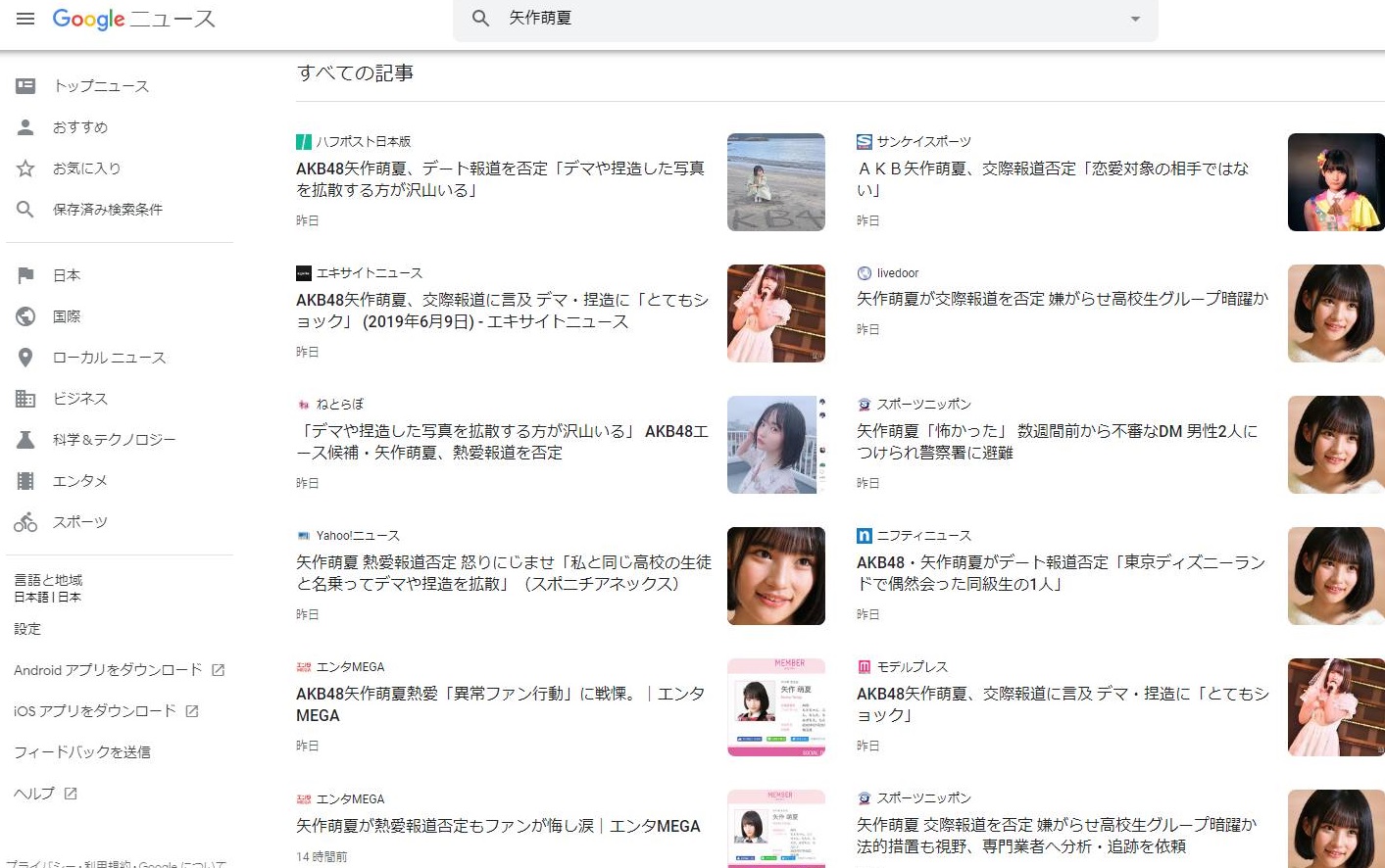Open スポーツニッポン article 法的措置も視野
This screenshot has height=868, width=1385.
pos(1057,836)
